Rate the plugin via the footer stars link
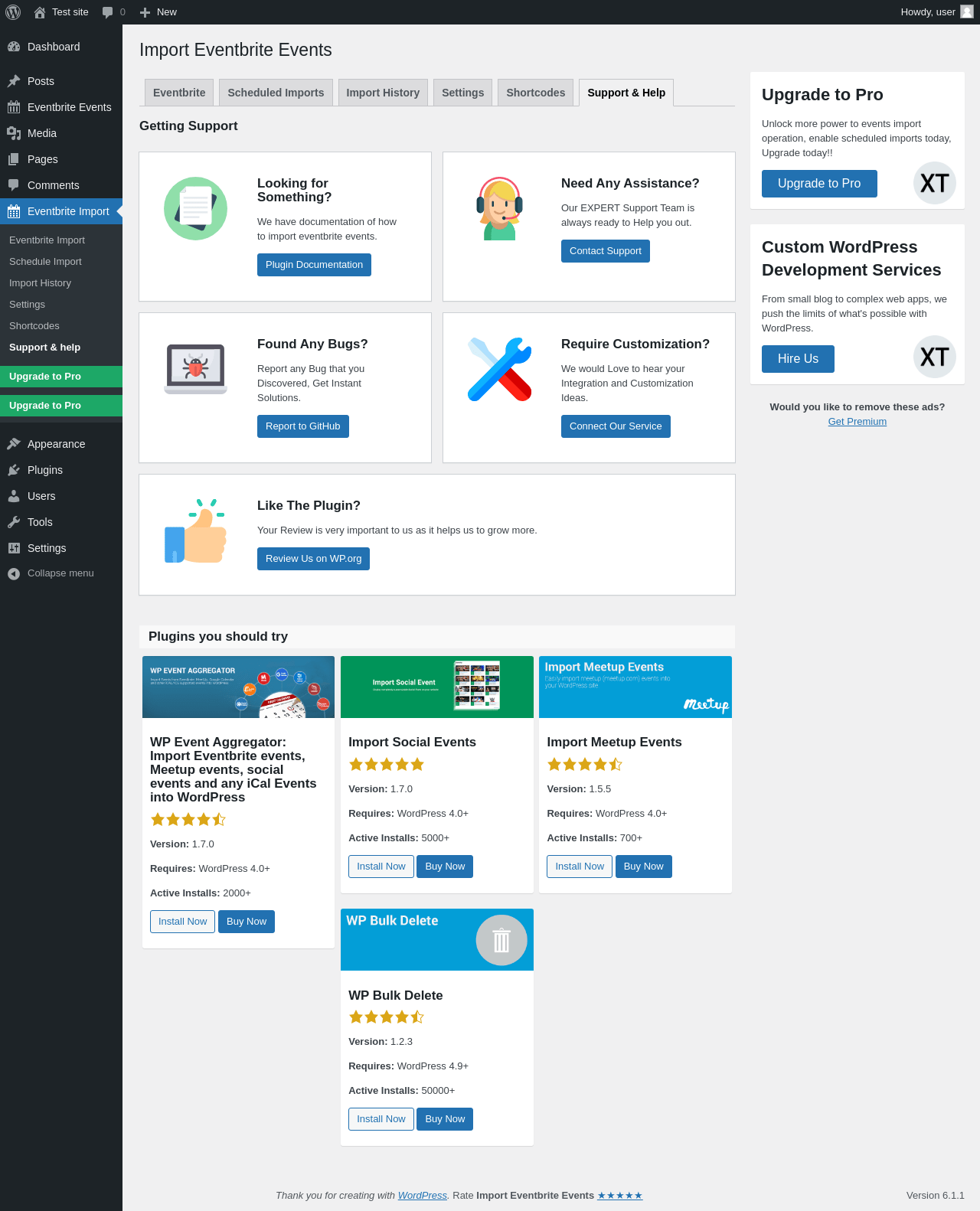 click(x=620, y=1196)
